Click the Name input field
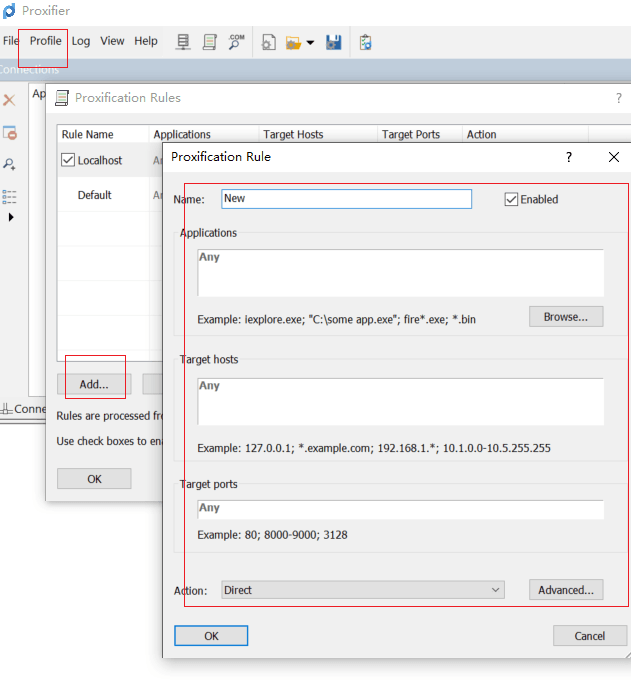The image size is (631, 680). (347, 199)
